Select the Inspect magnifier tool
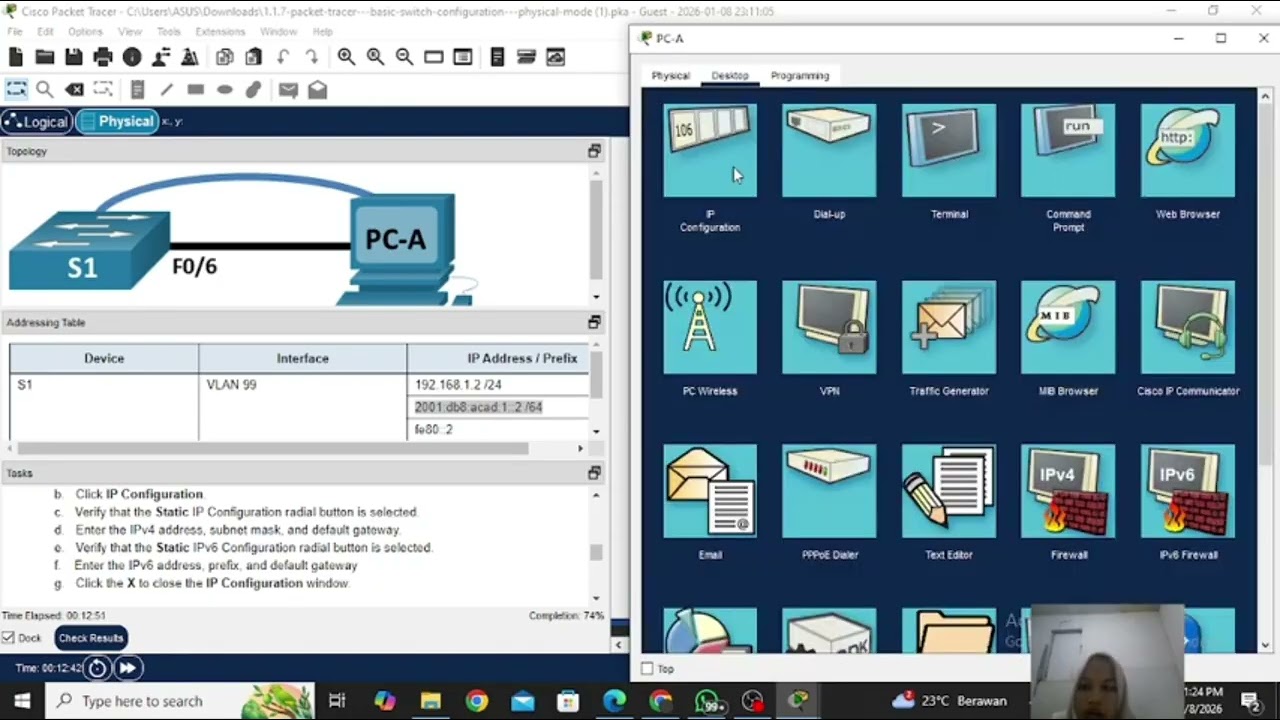The height and width of the screenshot is (720, 1280). click(44, 90)
